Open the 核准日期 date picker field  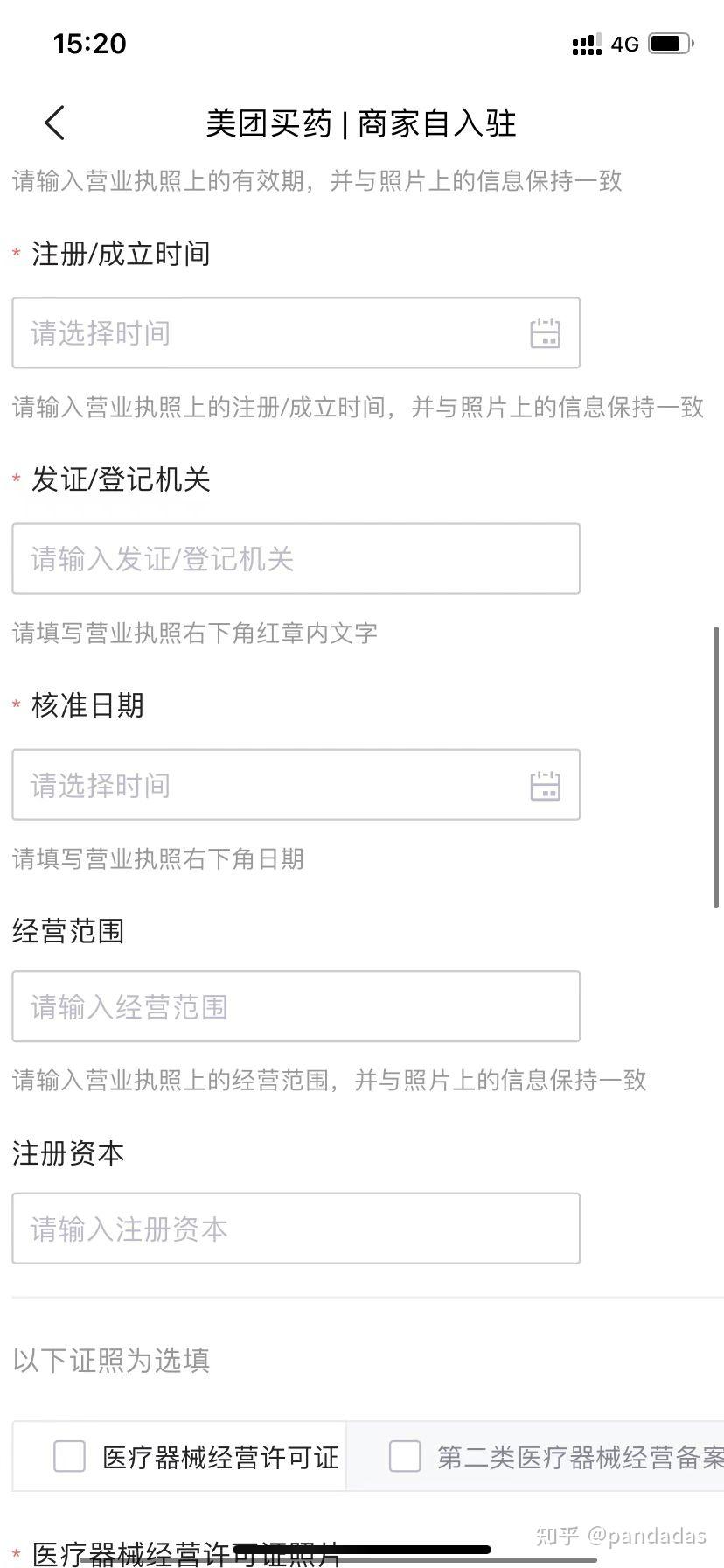tap(296, 784)
